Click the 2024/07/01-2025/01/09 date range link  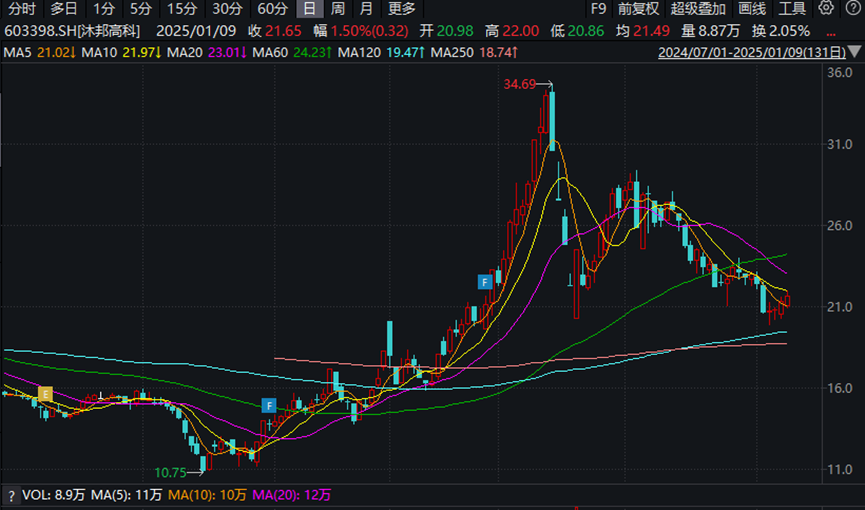(x=752, y=52)
